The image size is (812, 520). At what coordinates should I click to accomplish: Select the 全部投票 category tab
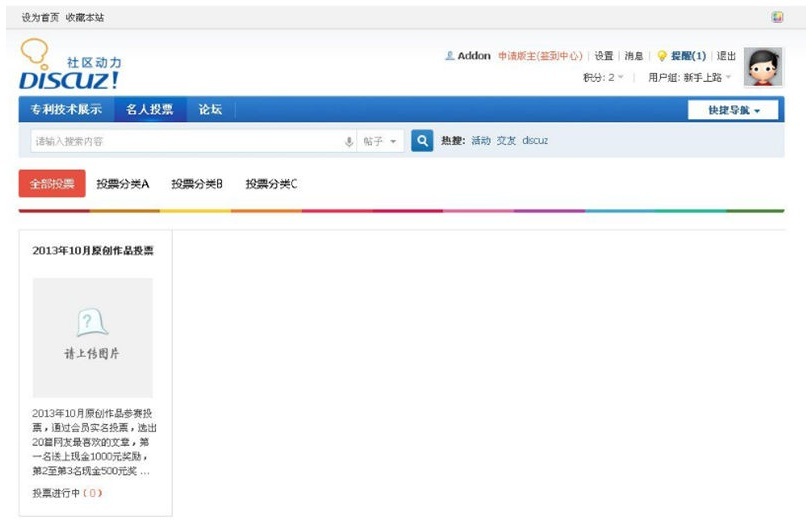point(52,183)
